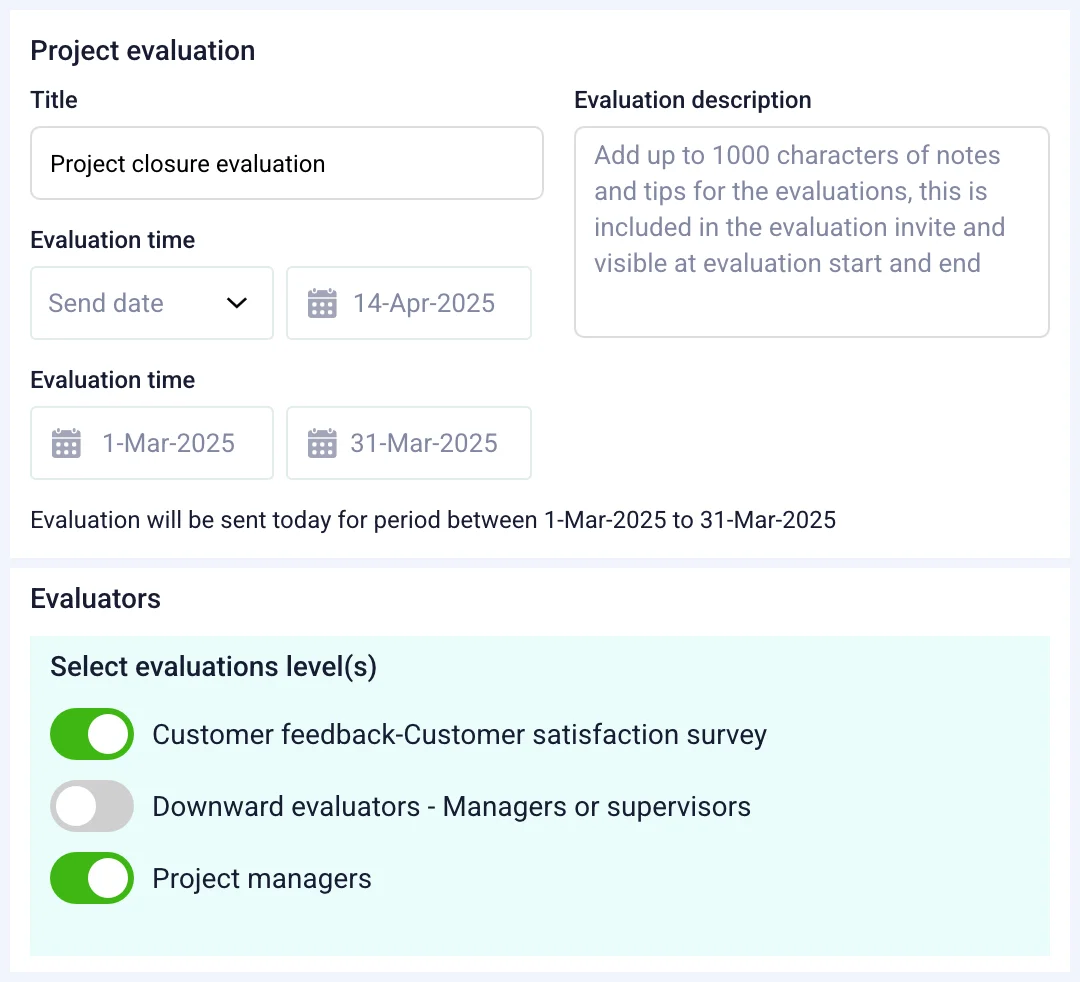Screen dimensions: 1080x982
Task: Click the Select evaluations level(s) label
Action: 212,666
